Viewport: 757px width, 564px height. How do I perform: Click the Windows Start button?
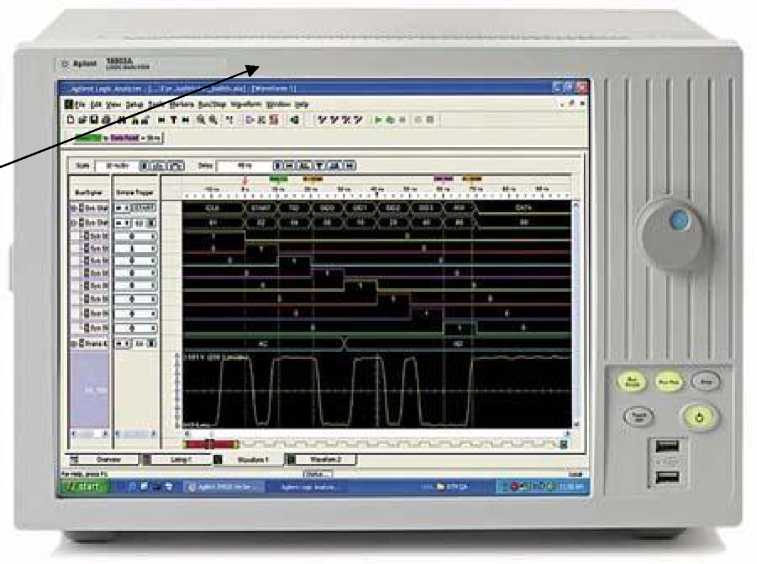click(x=84, y=486)
